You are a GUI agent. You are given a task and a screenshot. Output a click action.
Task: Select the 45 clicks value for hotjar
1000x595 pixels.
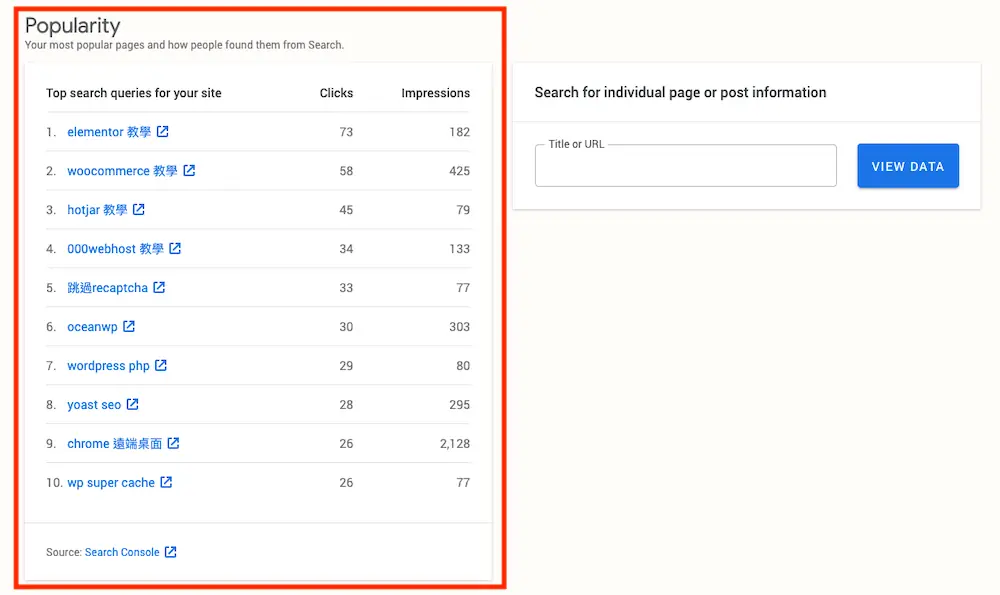point(346,210)
